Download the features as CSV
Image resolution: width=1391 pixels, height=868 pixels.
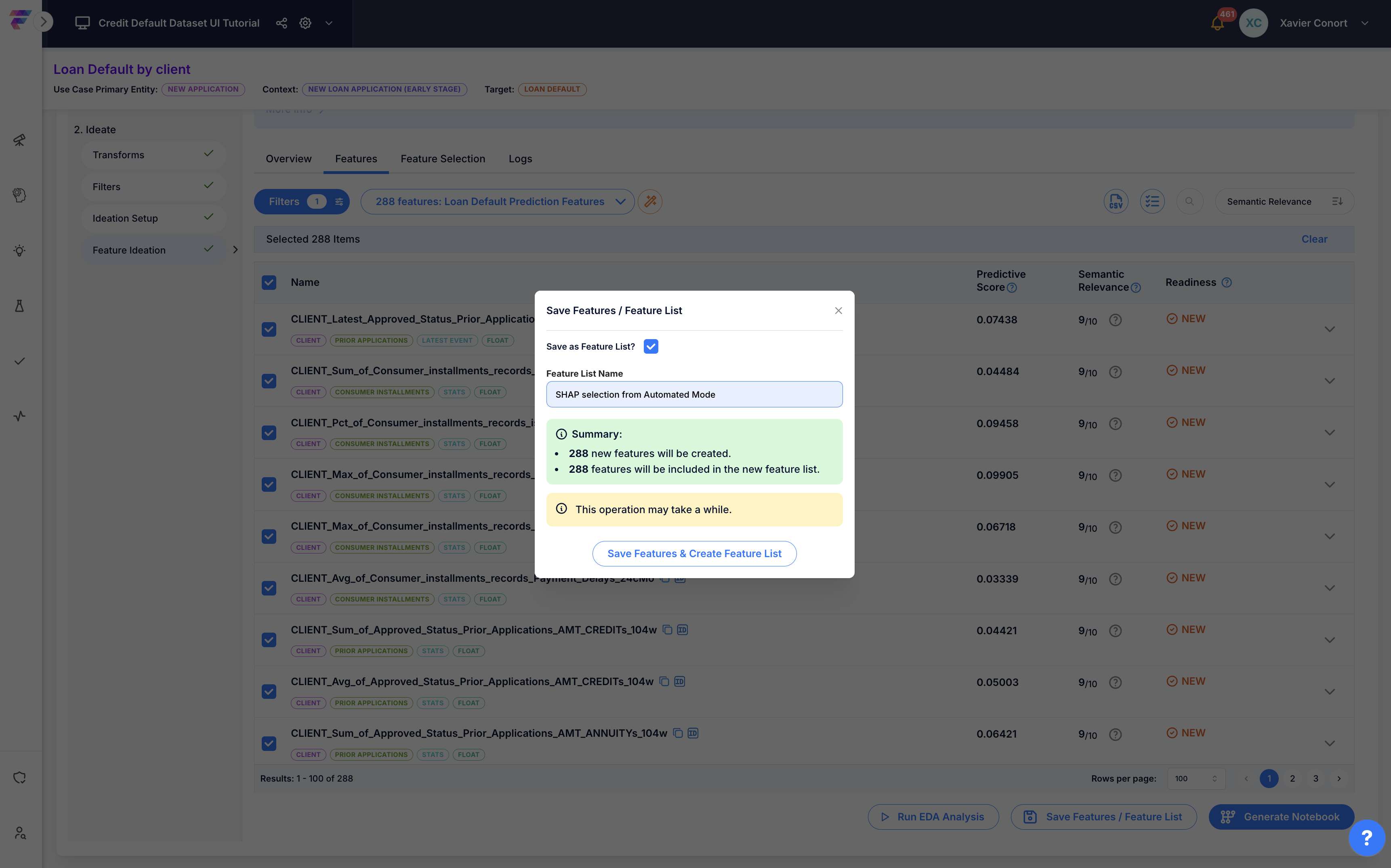[1115, 201]
